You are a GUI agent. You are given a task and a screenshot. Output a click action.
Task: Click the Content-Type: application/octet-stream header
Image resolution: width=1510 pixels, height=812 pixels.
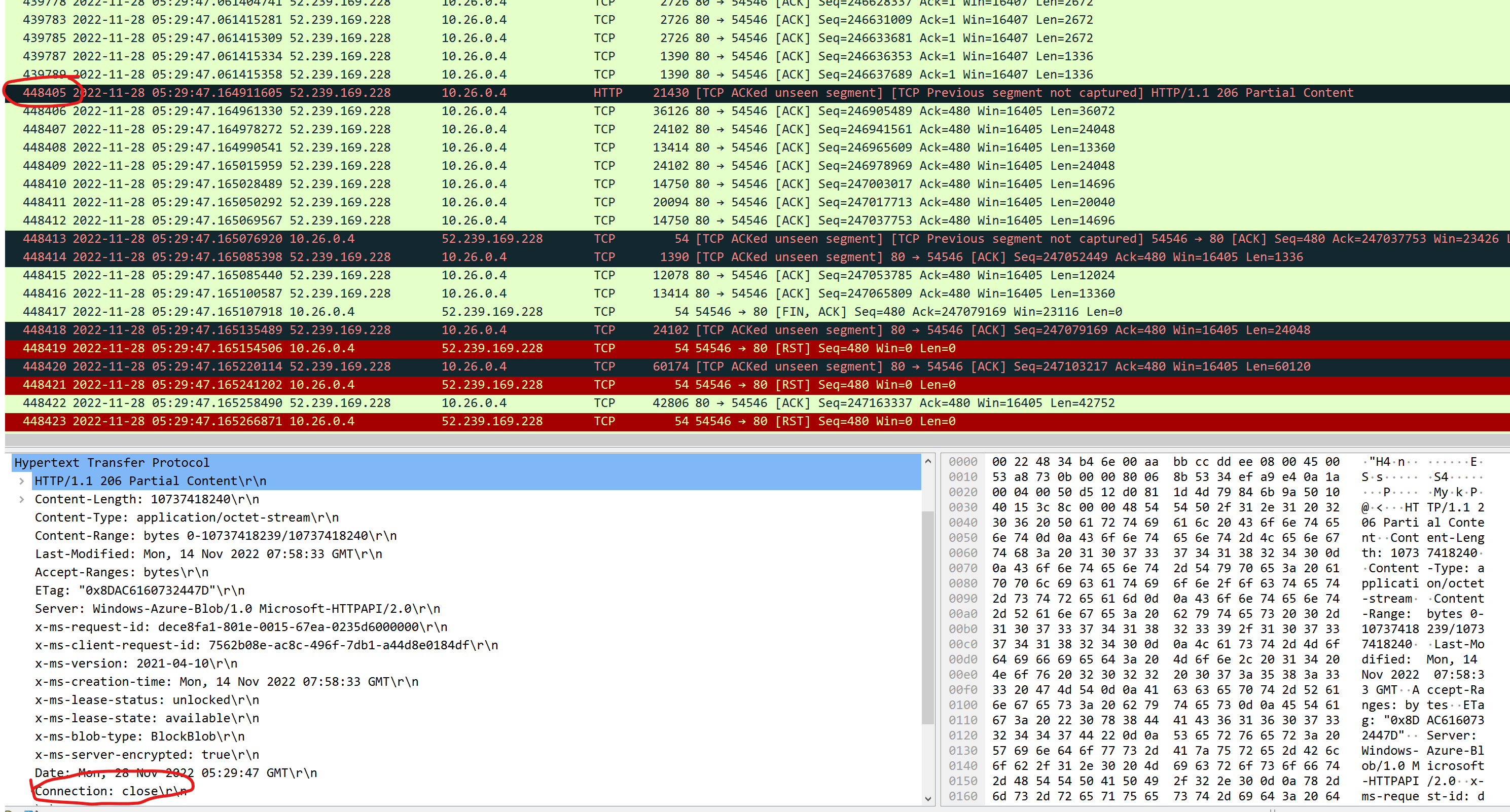pyautogui.click(x=187, y=516)
